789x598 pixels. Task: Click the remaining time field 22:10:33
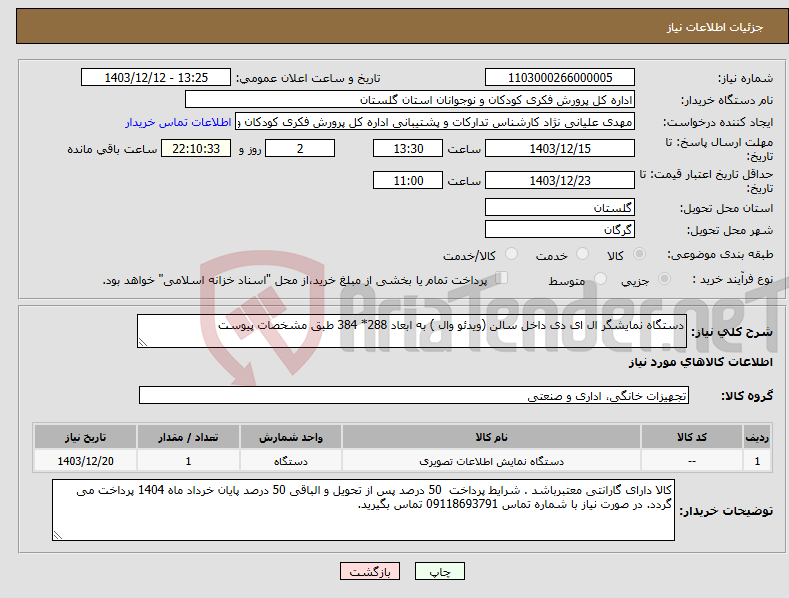tap(196, 148)
